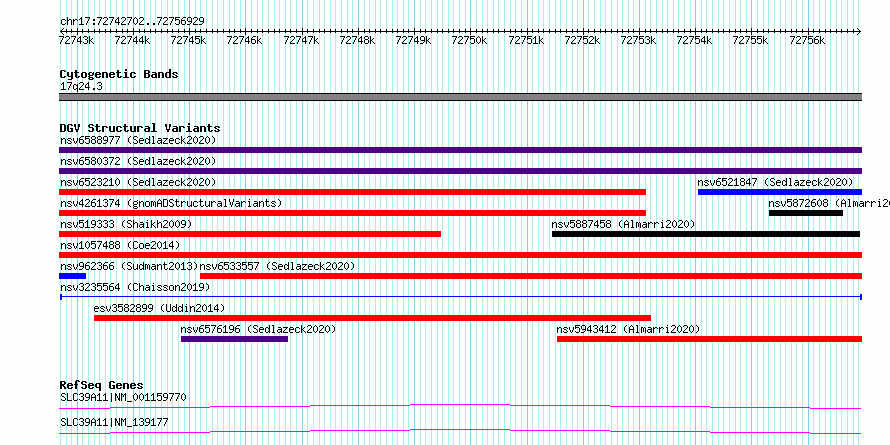Click the short blue nsv962366 bar

[x=72, y=276]
